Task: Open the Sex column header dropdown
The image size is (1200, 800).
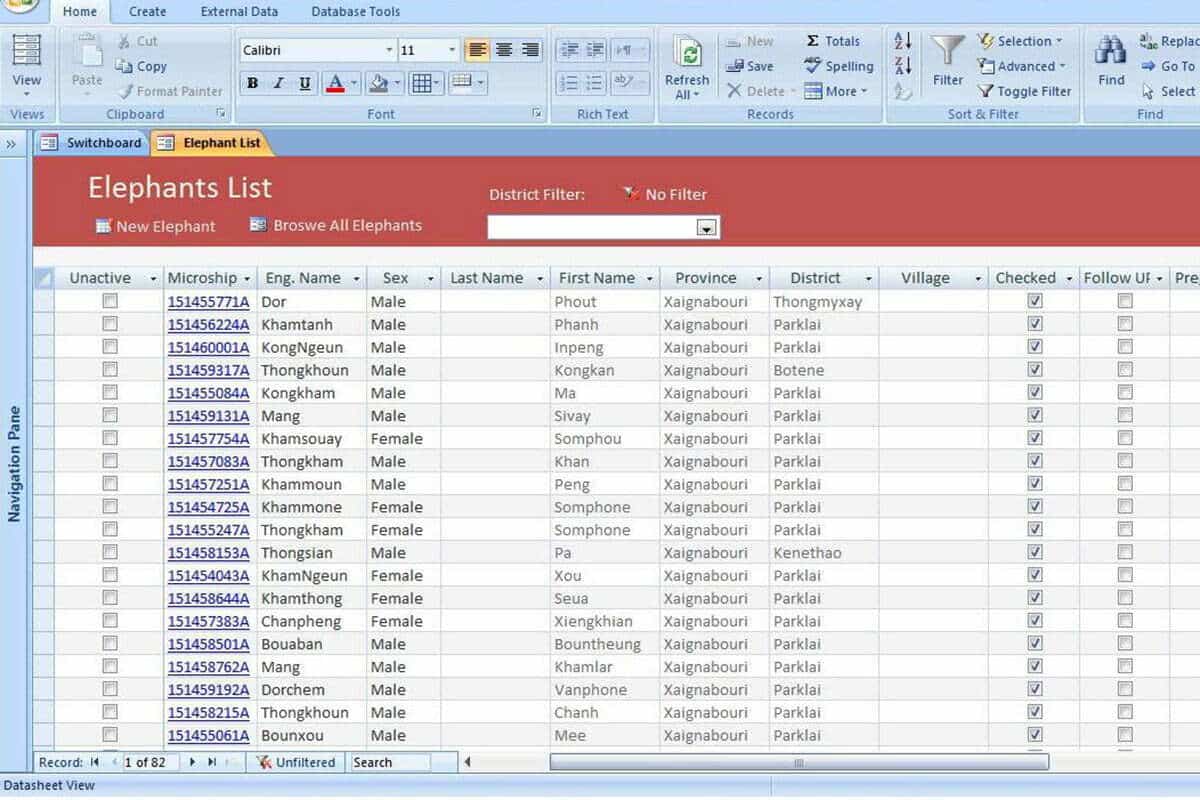Action: coord(430,279)
